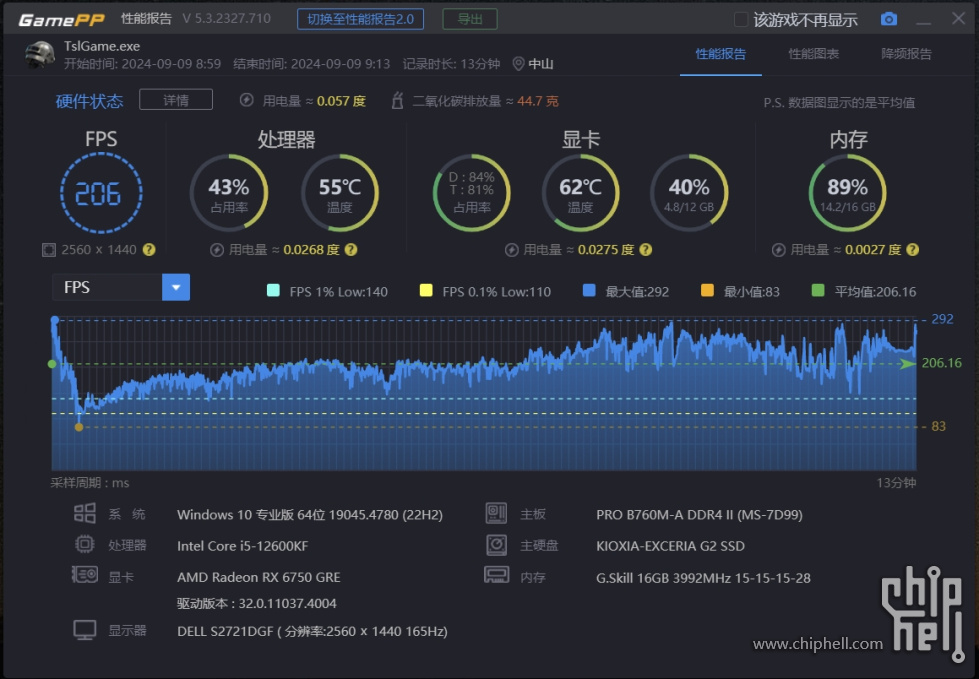Click the 292 max value axis label
The image size is (979, 679).
942,319
